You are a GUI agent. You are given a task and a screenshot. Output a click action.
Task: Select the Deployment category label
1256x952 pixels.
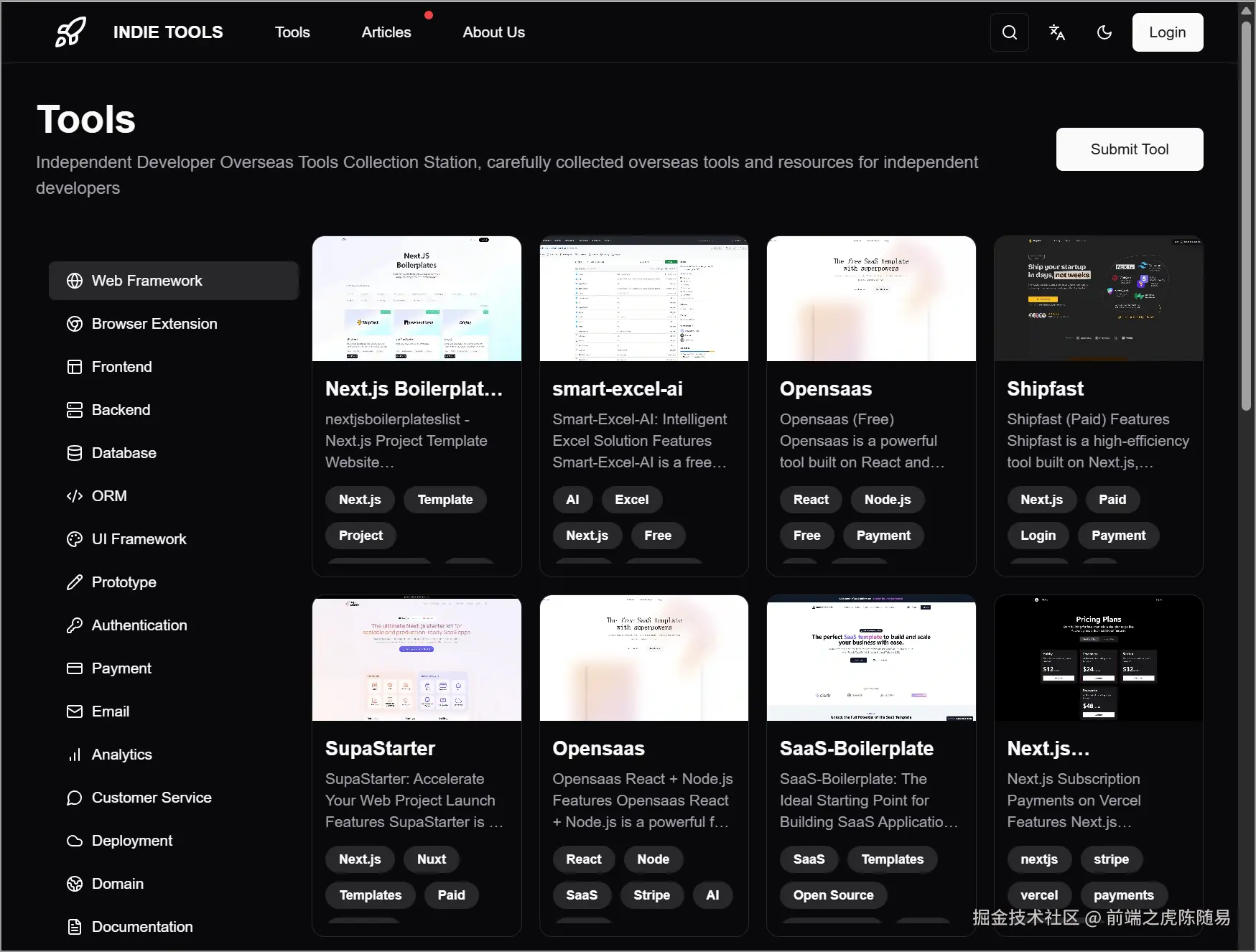pos(132,841)
